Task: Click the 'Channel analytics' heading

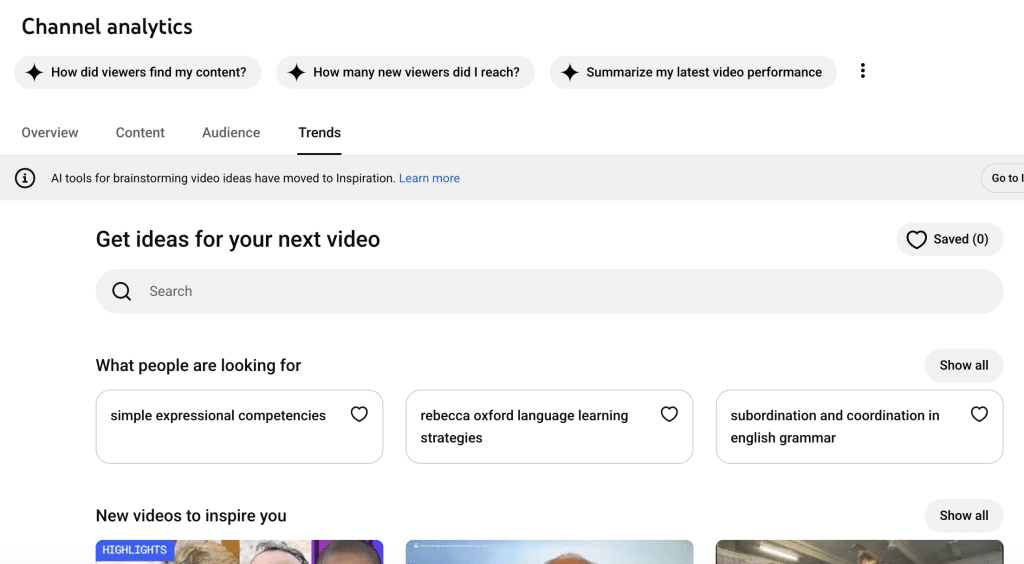Action: [x=107, y=27]
